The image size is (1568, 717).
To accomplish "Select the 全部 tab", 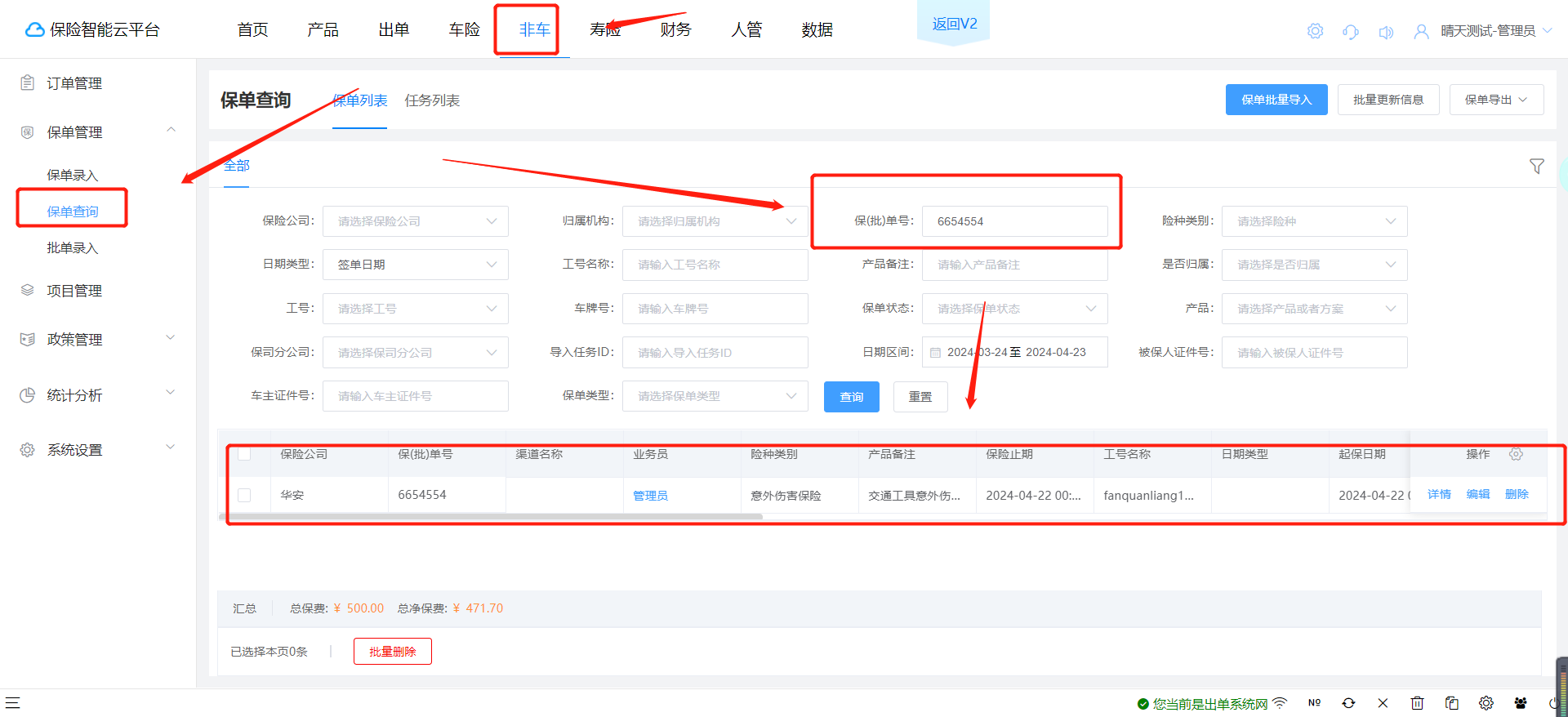I will pos(237,166).
